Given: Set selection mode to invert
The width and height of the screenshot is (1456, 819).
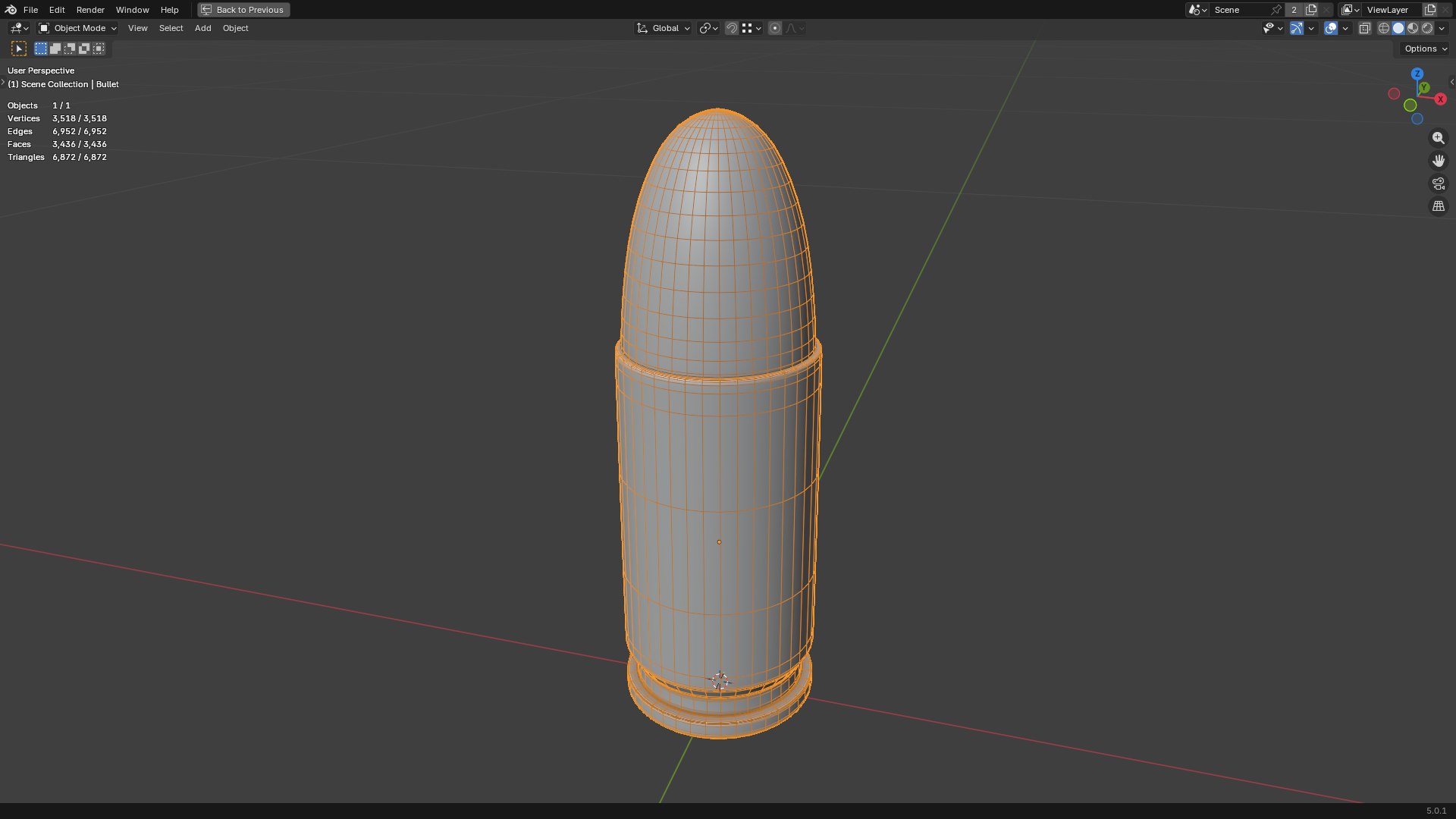Looking at the screenshot, I should (84, 49).
